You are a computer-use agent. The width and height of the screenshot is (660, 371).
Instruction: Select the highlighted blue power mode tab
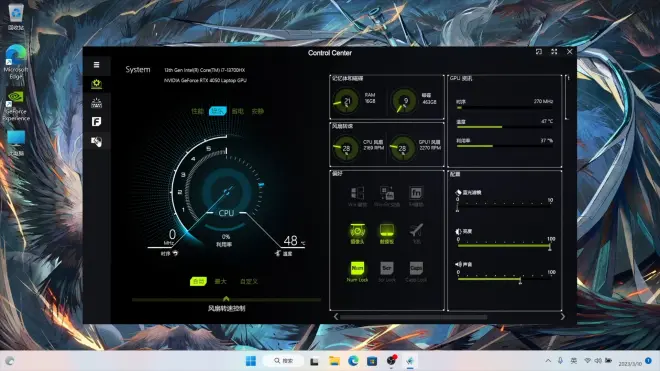coord(218,111)
